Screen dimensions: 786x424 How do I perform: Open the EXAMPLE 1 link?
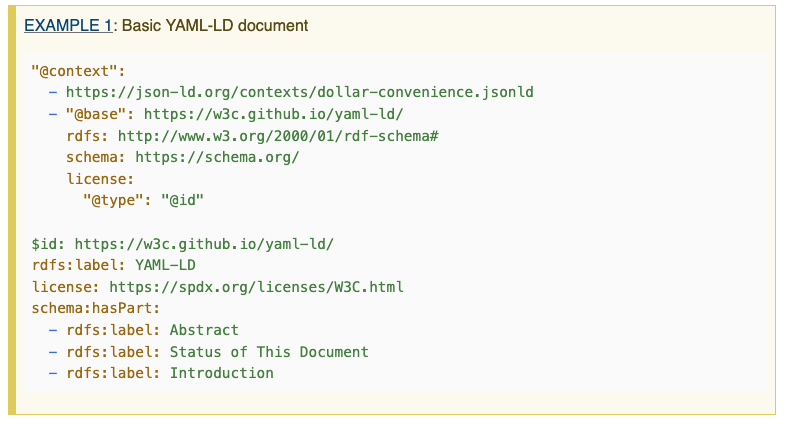(68, 25)
